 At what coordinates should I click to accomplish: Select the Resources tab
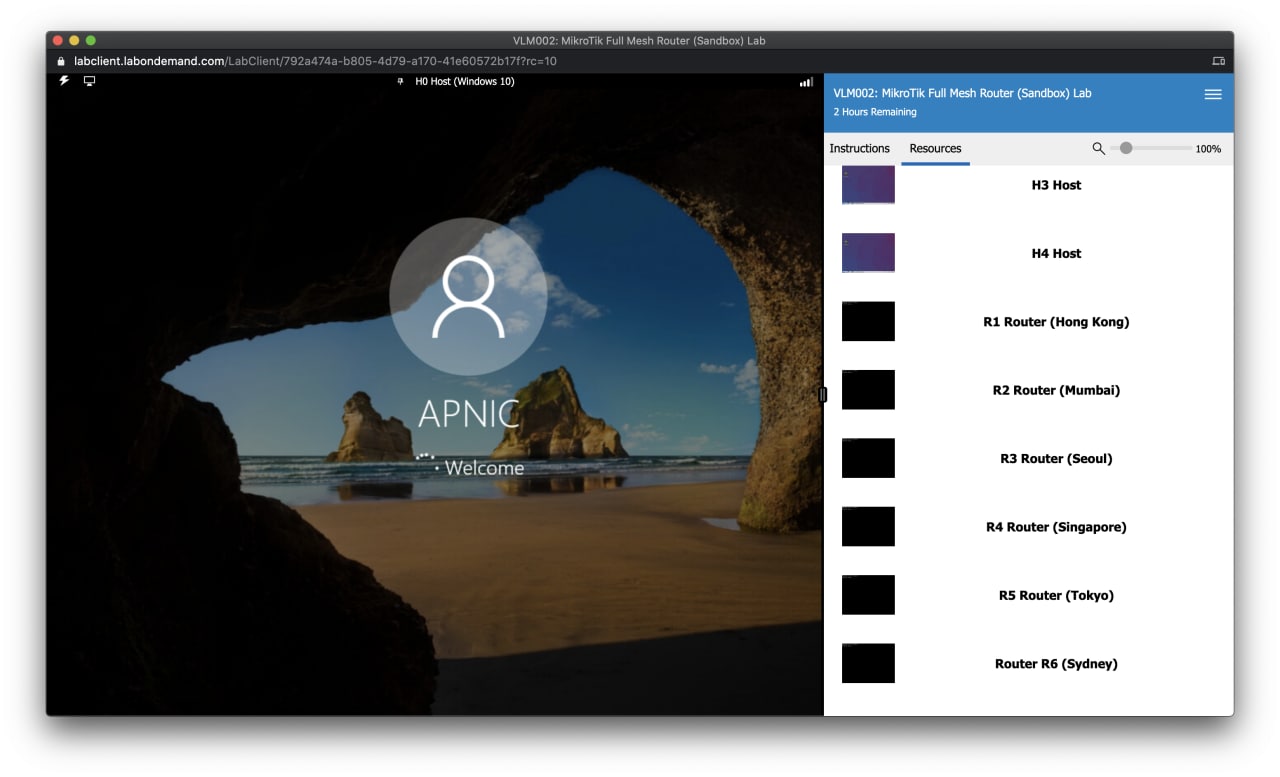click(935, 148)
